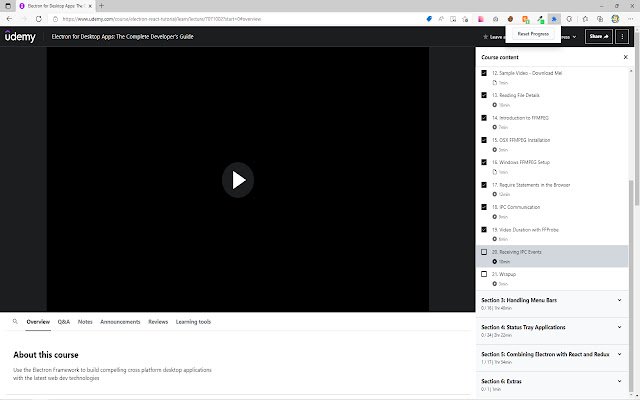640x400 pixels.
Task: Open the tab actions menu icon at the top left
Action: click(x=8, y=6)
